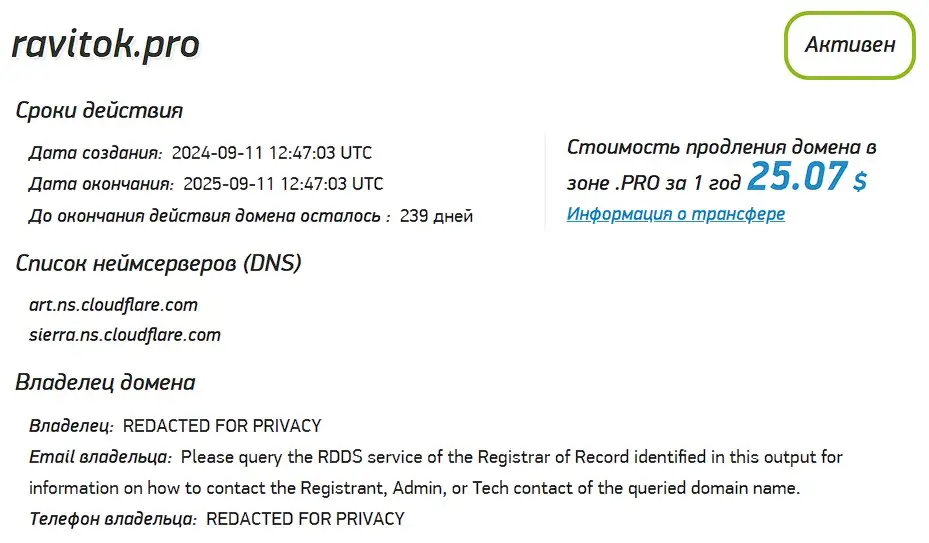Click the 239 дней remaining value
This screenshot has width=929, height=543.
[x=436, y=216]
